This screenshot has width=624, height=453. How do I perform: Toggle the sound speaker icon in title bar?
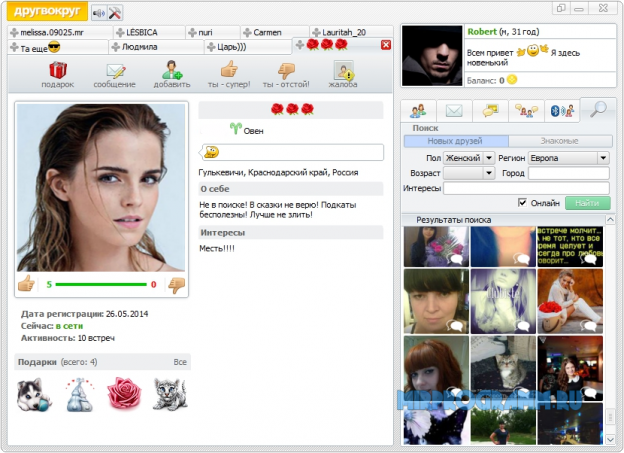[x=98, y=13]
